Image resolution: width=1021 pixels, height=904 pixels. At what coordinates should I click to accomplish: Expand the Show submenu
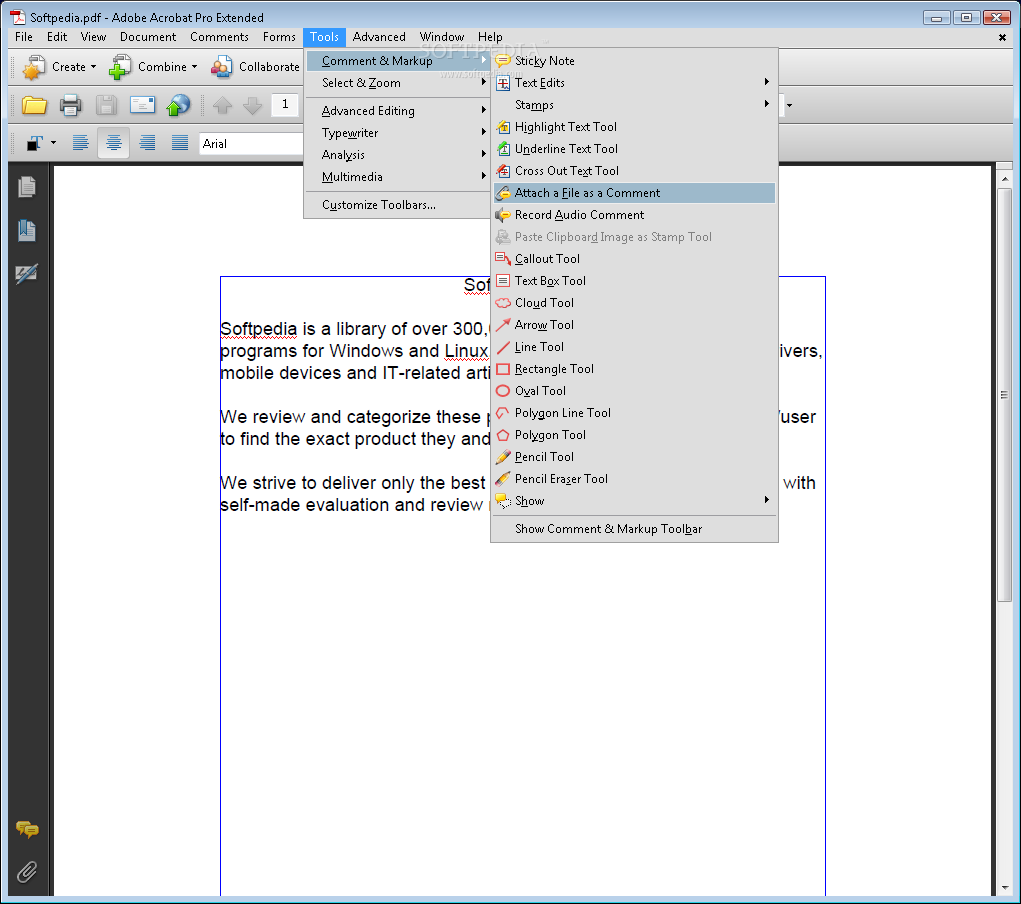pyautogui.click(x=634, y=501)
